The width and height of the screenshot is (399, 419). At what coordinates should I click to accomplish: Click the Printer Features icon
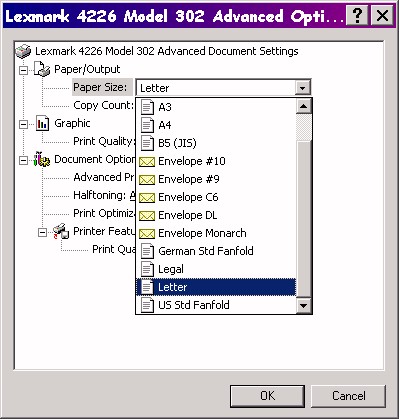(61, 231)
